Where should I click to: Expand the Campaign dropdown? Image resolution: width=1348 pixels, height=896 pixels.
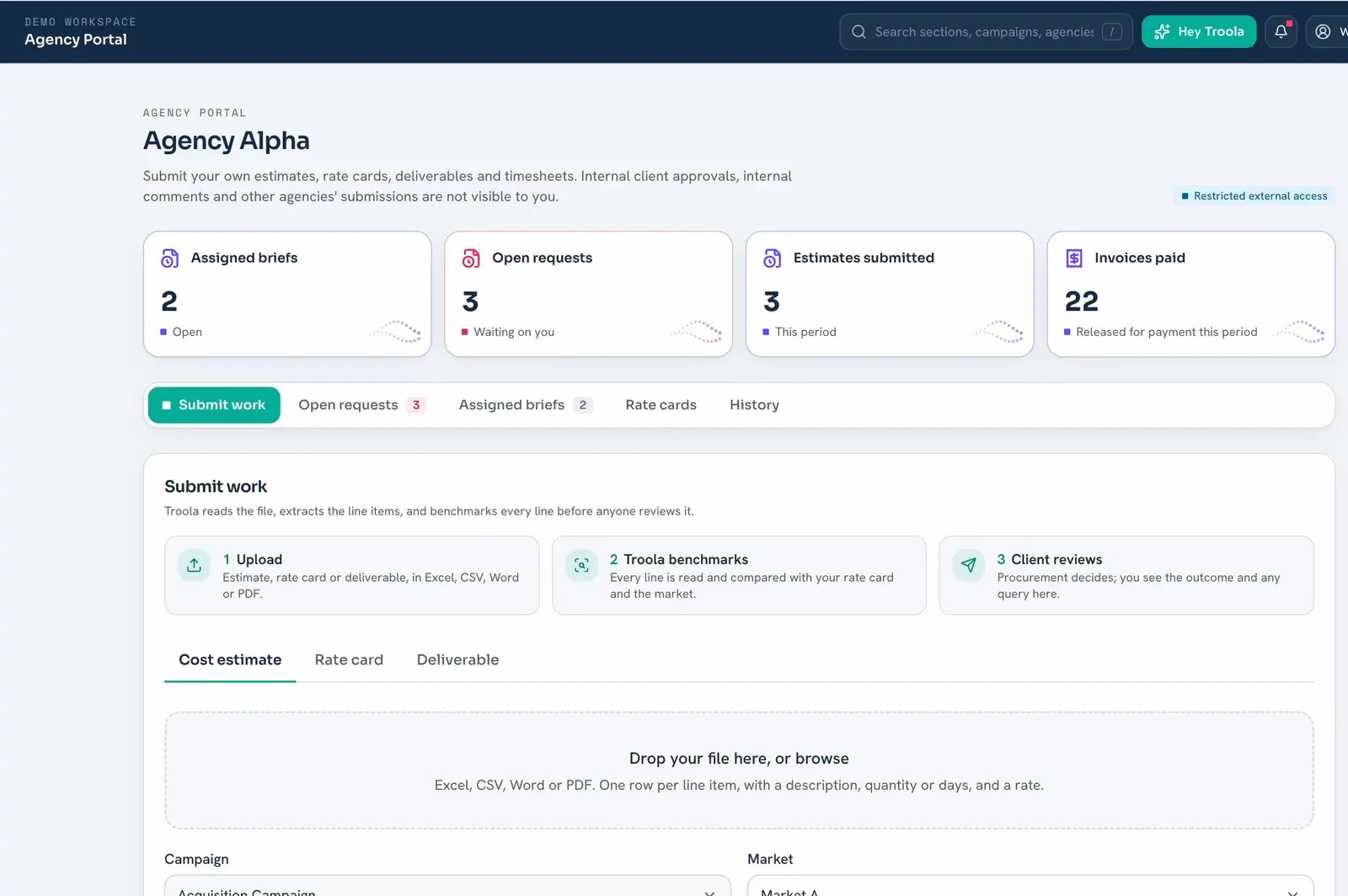[447, 886]
